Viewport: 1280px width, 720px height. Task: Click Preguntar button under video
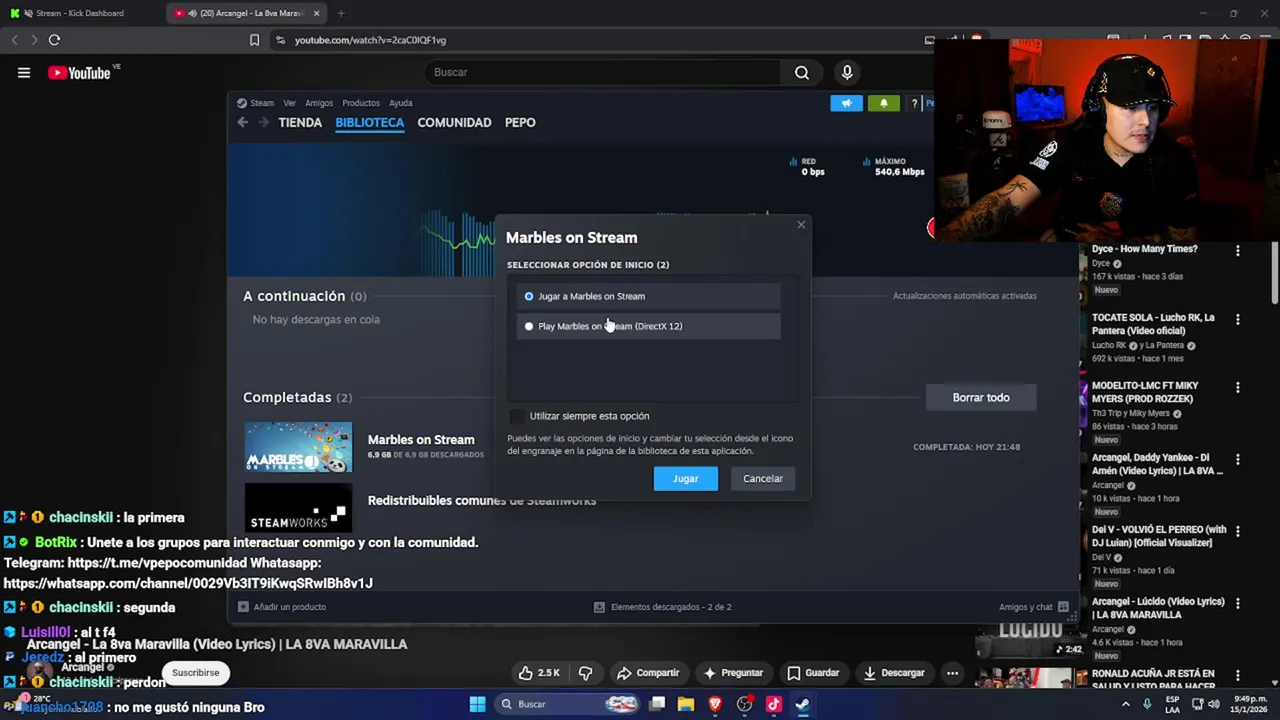click(x=734, y=673)
